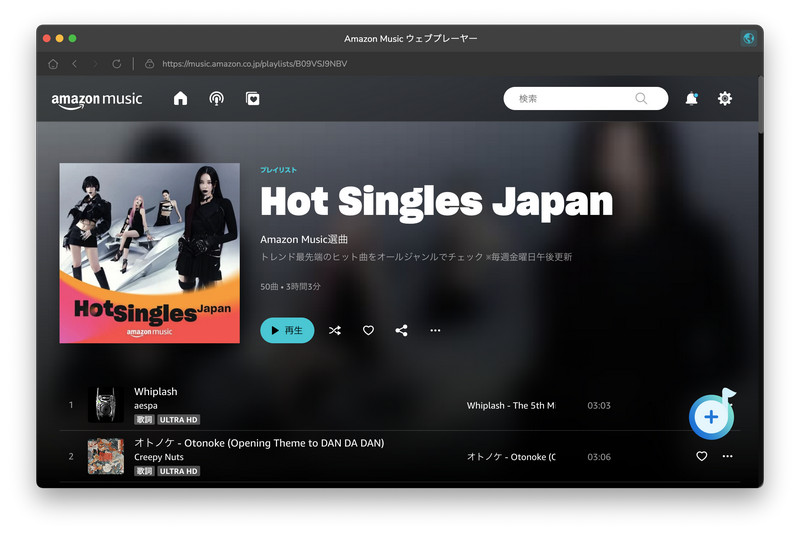Viewport: 800px width, 536px height.
Task: Like the Otonoke track by Creepy Nuts
Action: coord(702,456)
